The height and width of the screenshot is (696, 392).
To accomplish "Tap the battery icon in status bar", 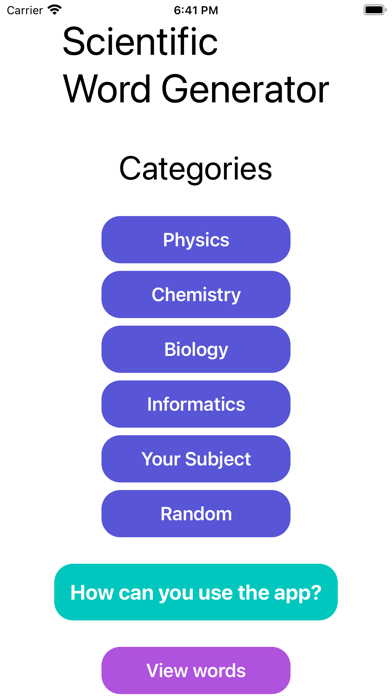I will point(375,10).
